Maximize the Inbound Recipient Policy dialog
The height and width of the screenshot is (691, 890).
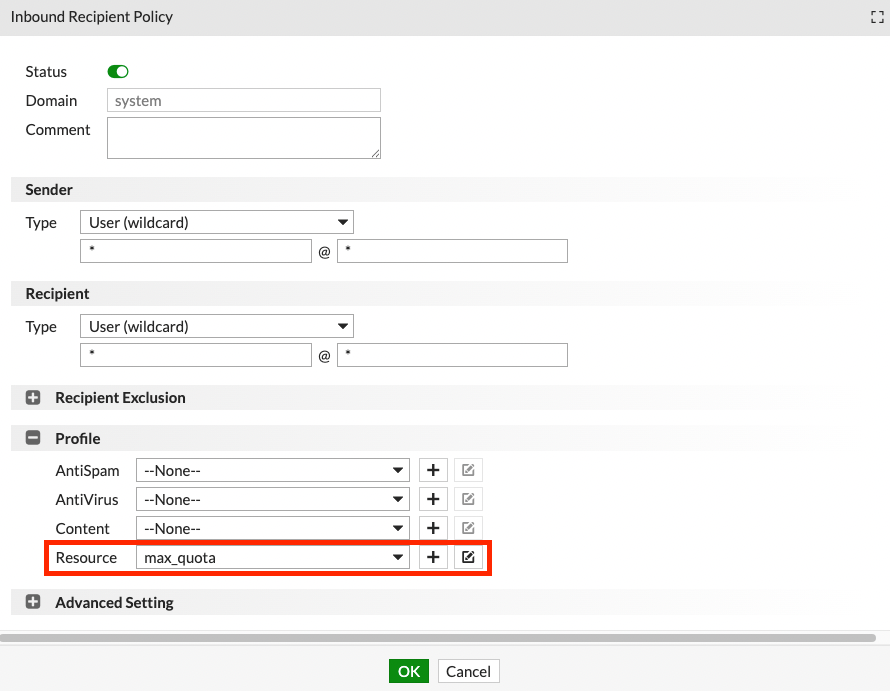(x=877, y=17)
